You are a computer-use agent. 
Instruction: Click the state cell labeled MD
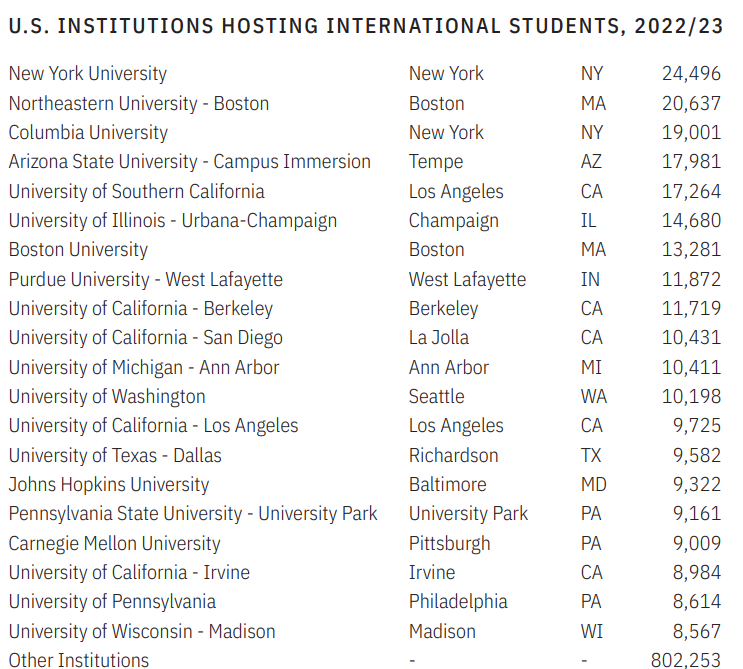pyautogui.click(x=594, y=485)
